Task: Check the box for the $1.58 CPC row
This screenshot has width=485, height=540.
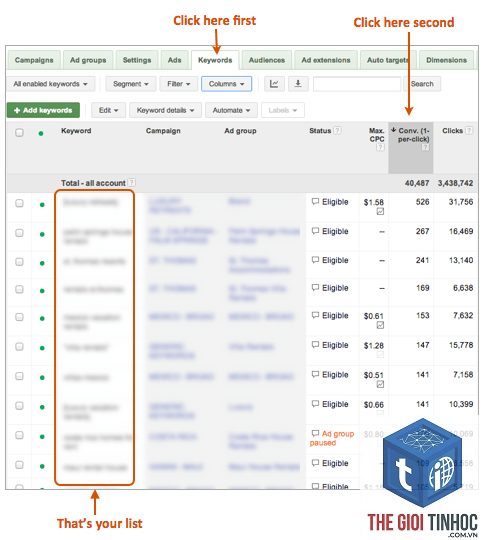Action: coord(19,203)
